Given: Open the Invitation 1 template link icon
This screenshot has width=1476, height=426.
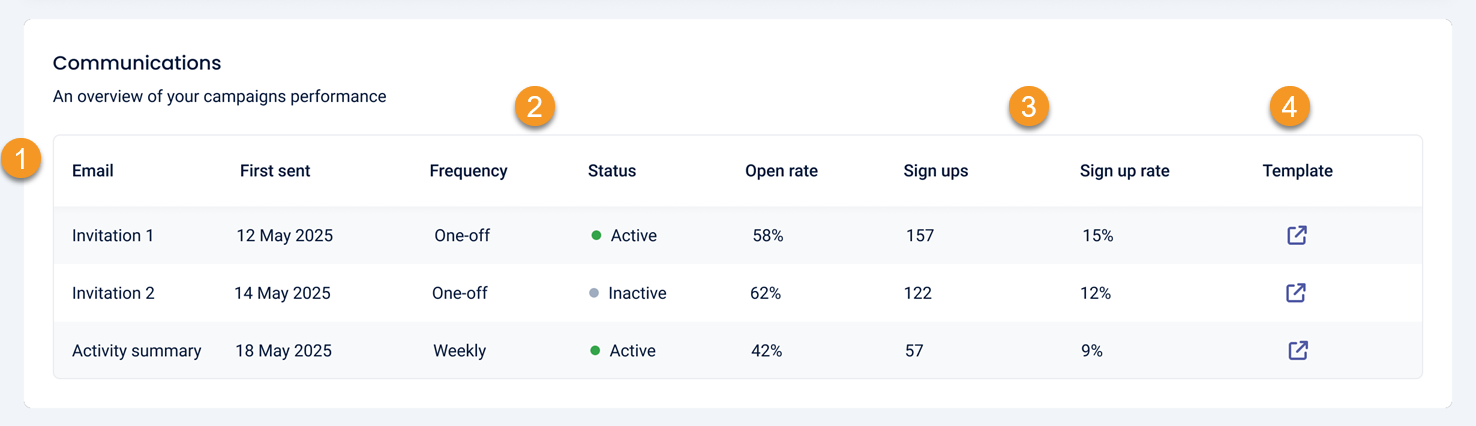Looking at the screenshot, I should pyautogui.click(x=1297, y=235).
